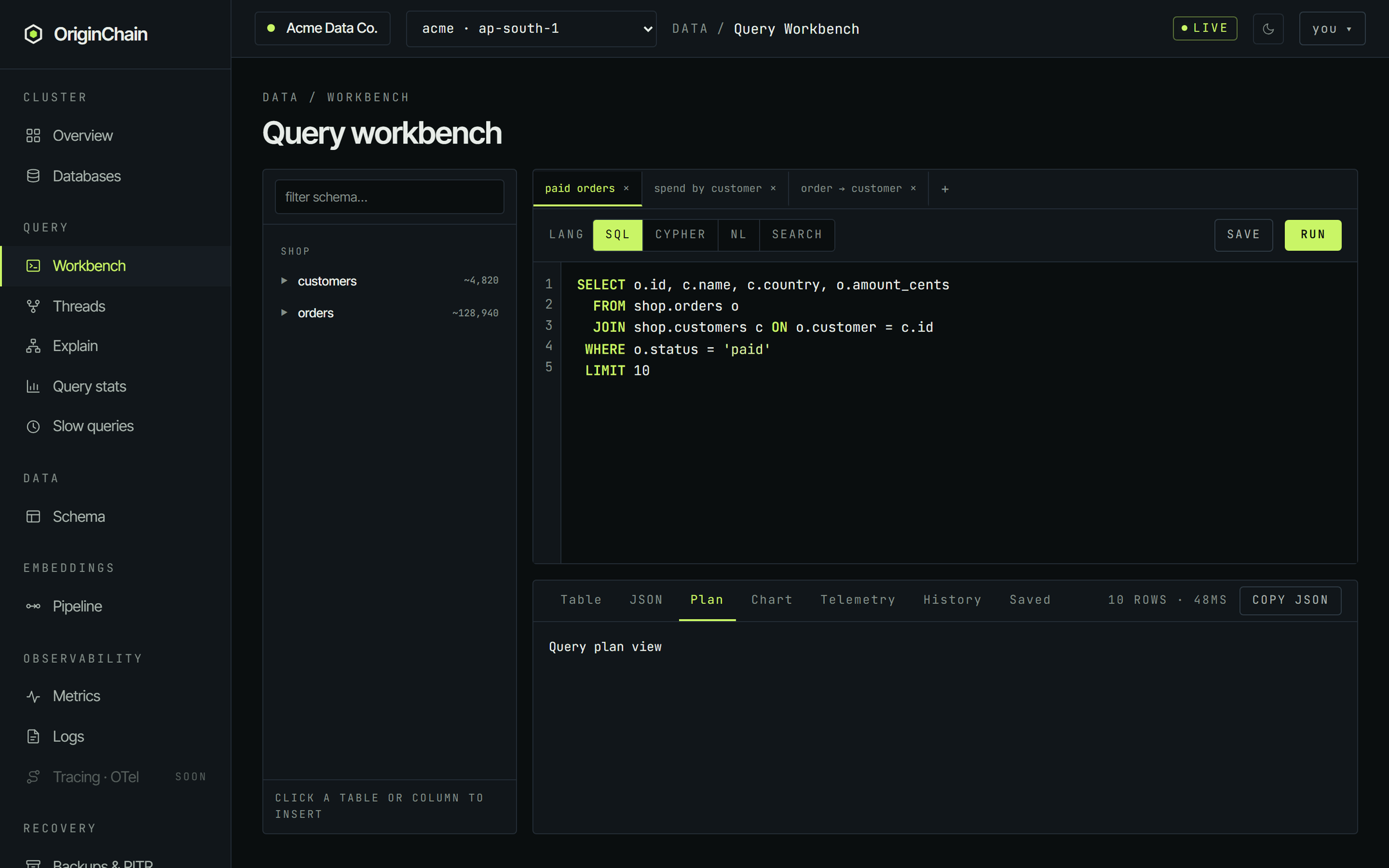
Task: Click the SOON badge beside Tracing
Action: [x=191, y=777]
